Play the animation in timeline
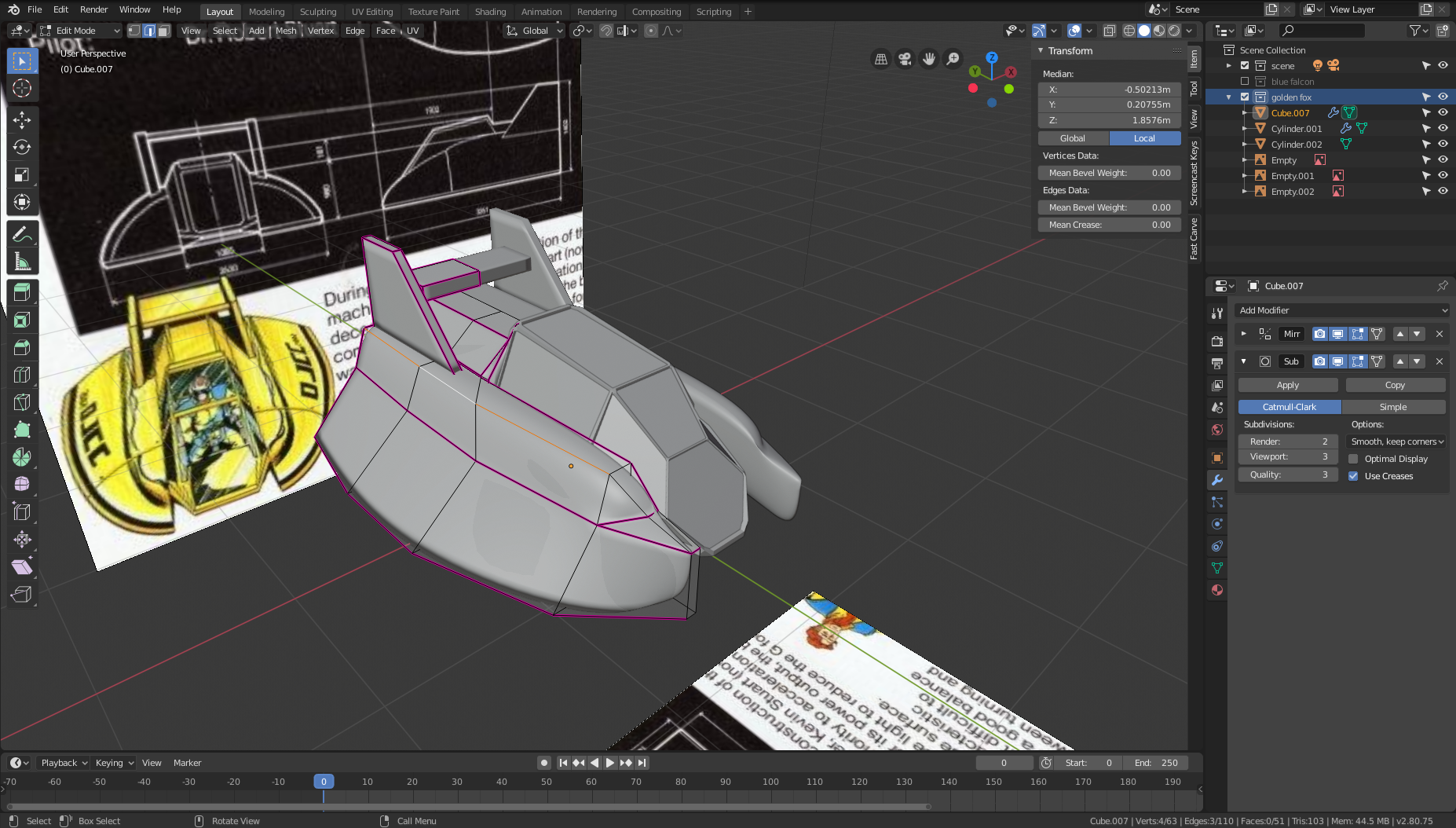1456x828 pixels. [x=610, y=763]
